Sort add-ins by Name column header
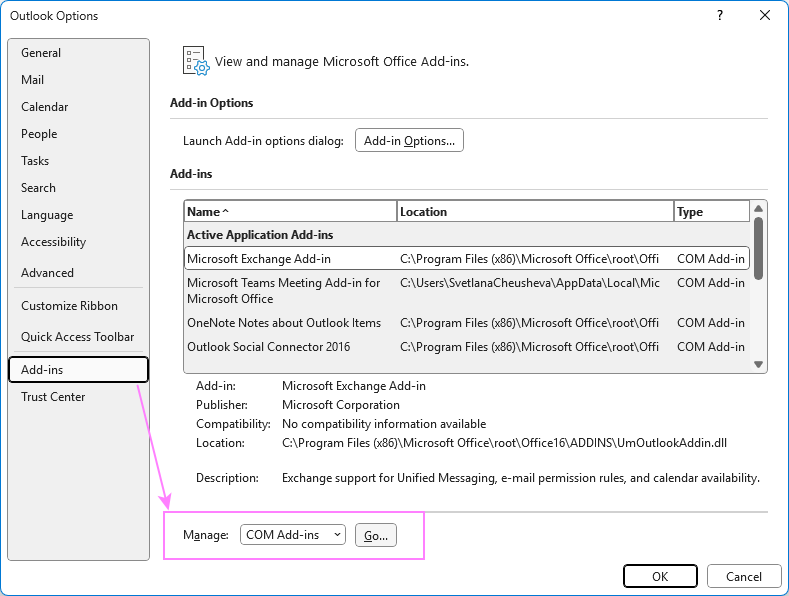 [290, 212]
